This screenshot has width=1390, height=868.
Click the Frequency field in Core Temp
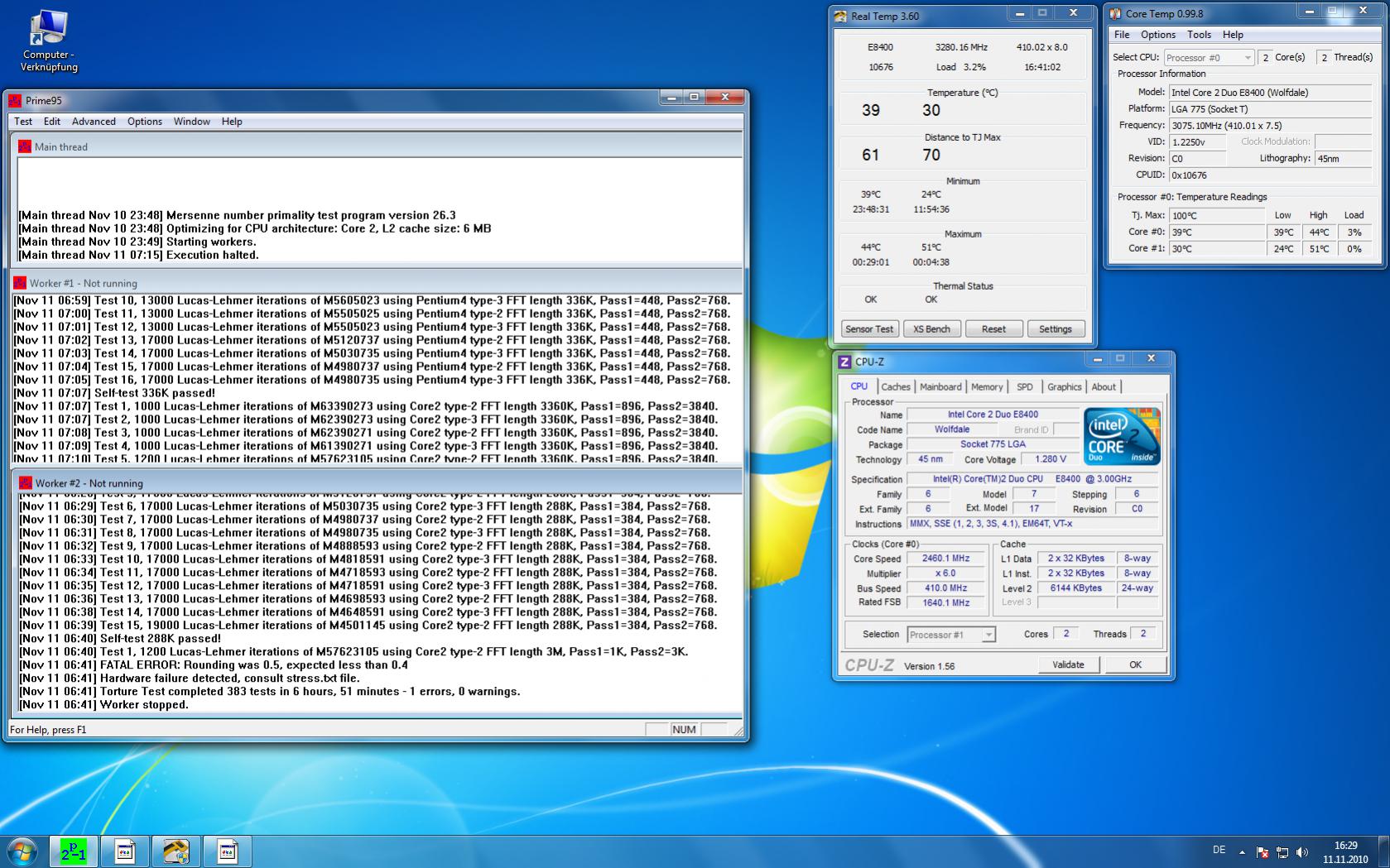(1271, 126)
